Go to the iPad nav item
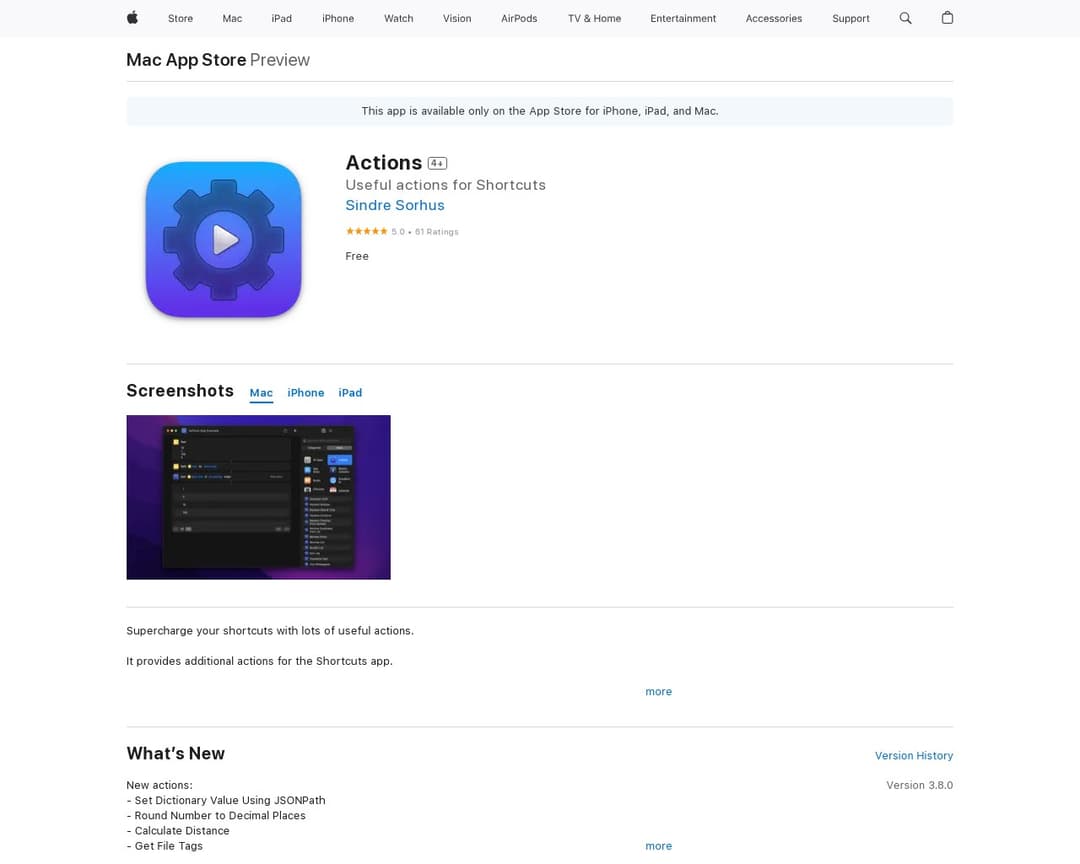 pos(282,19)
